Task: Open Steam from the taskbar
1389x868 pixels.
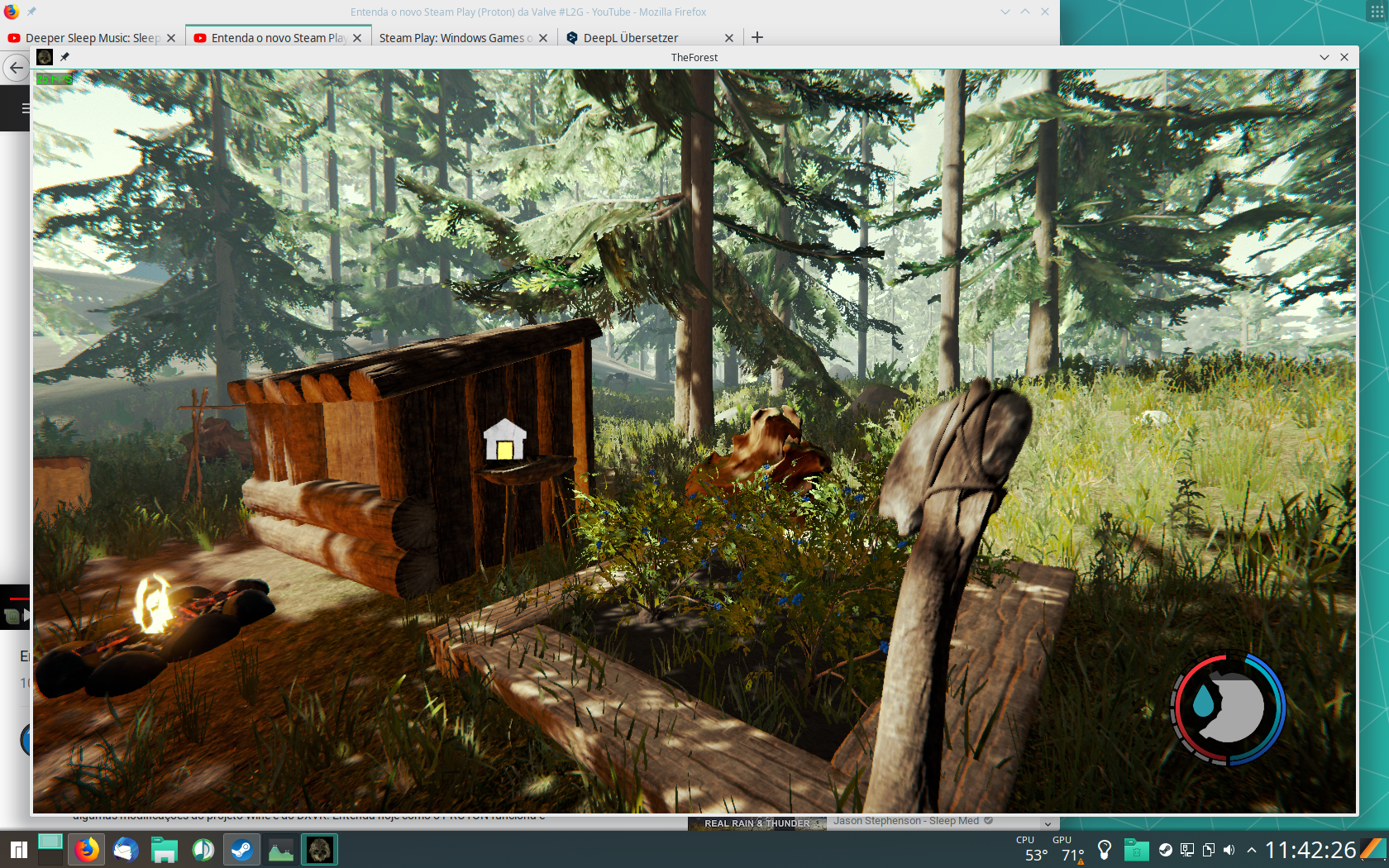Action: click(x=241, y=850)
